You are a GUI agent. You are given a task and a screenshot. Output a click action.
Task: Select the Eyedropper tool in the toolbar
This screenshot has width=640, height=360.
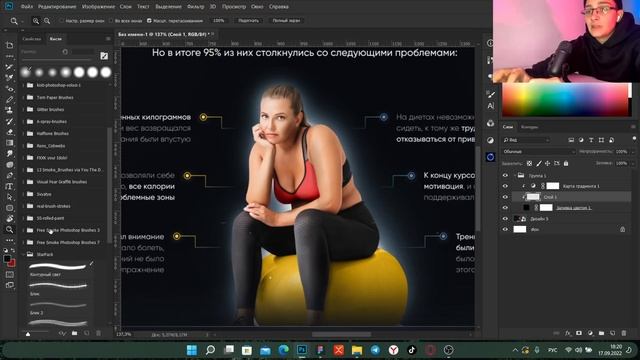pyautogui.click(x=9, y=78)
